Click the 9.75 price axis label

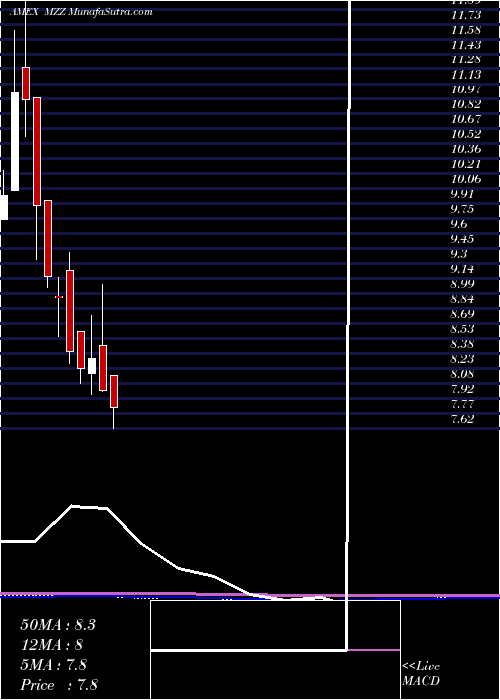[x=462, y=209]
